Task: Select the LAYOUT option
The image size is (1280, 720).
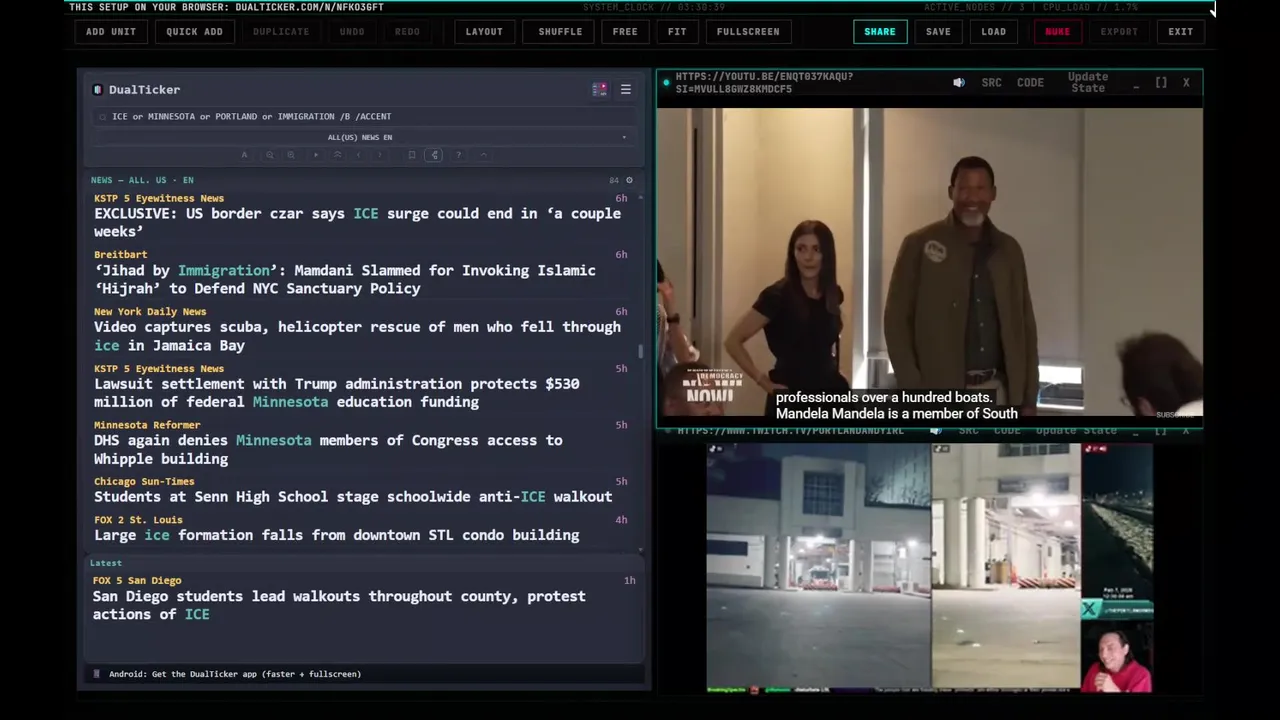Action: 484,31
